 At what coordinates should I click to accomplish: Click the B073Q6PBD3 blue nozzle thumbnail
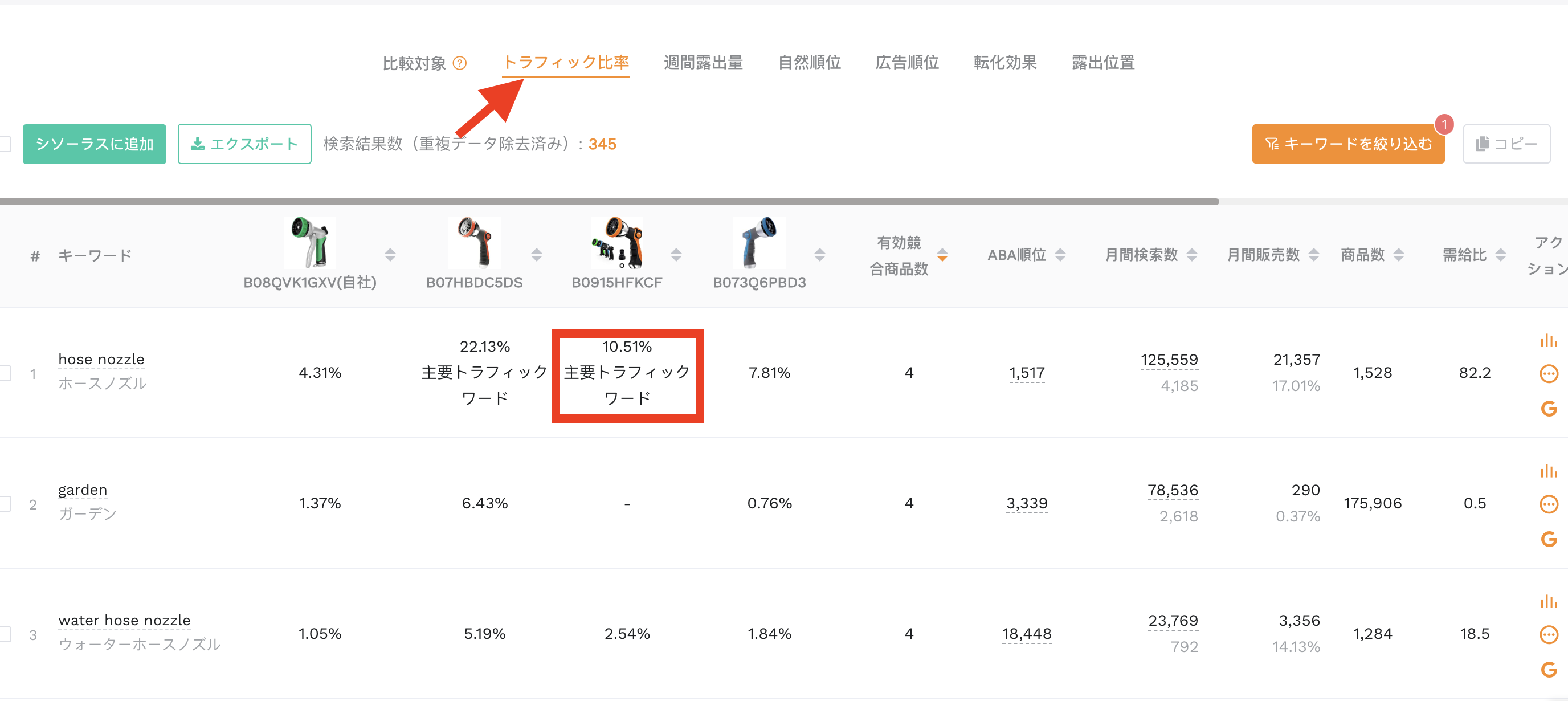(759, 242)
